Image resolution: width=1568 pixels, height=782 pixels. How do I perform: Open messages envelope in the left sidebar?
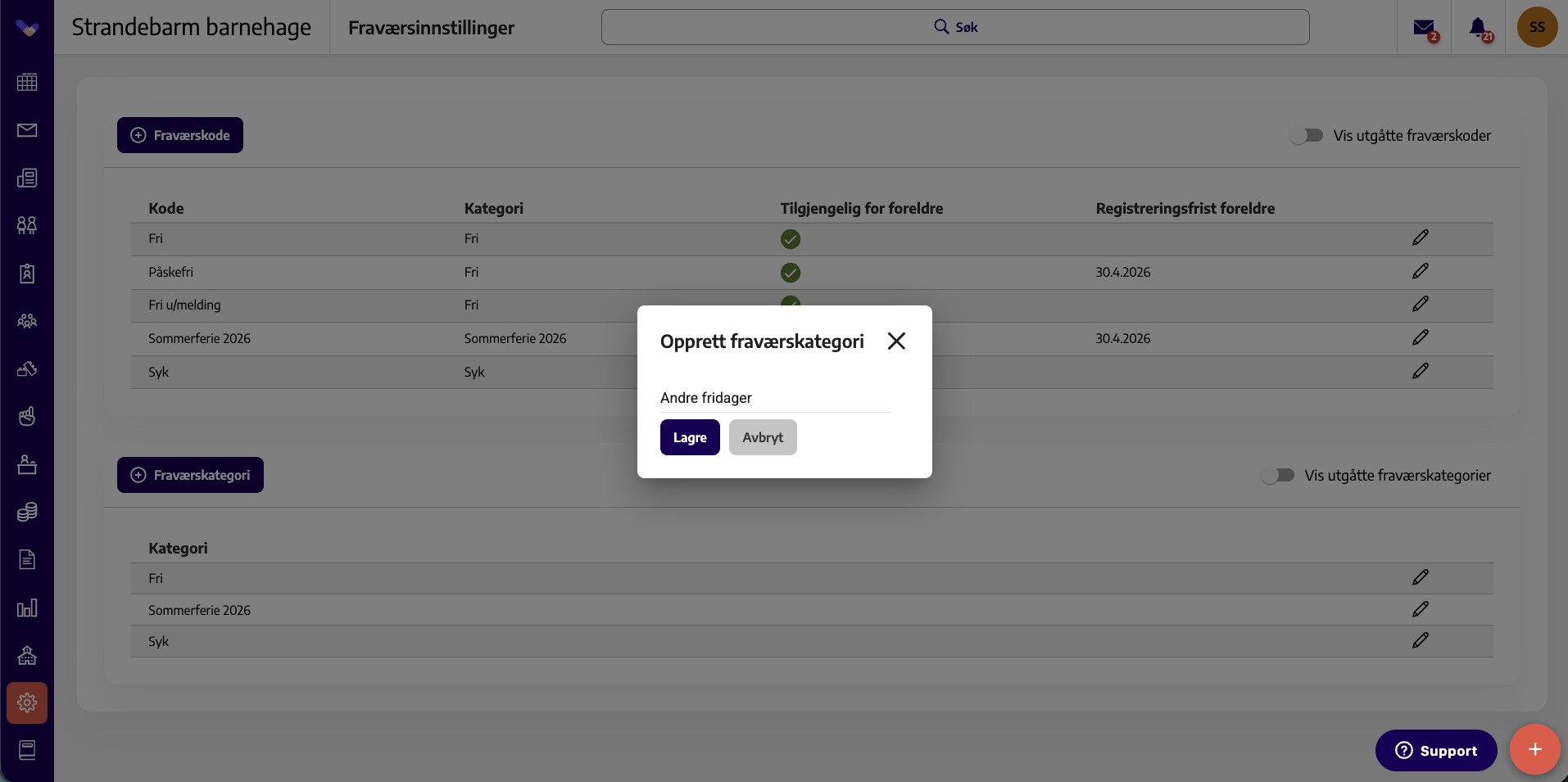[x=27, y=130]
